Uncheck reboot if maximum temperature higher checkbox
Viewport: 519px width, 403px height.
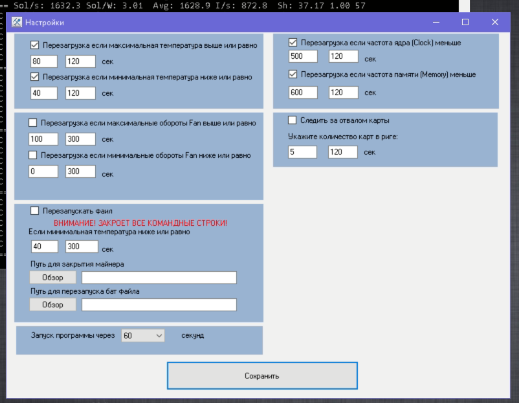click(34, 45)
